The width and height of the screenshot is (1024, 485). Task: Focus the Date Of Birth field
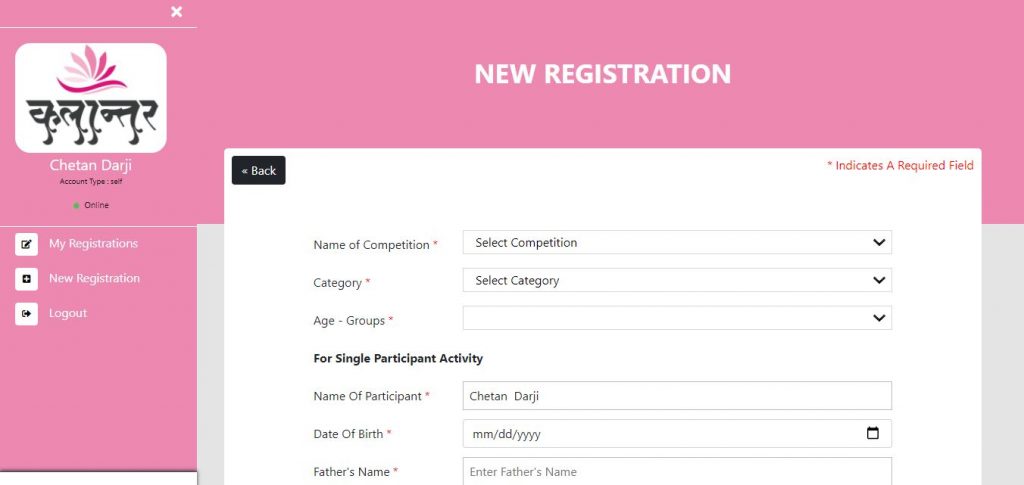pos(677,433)
